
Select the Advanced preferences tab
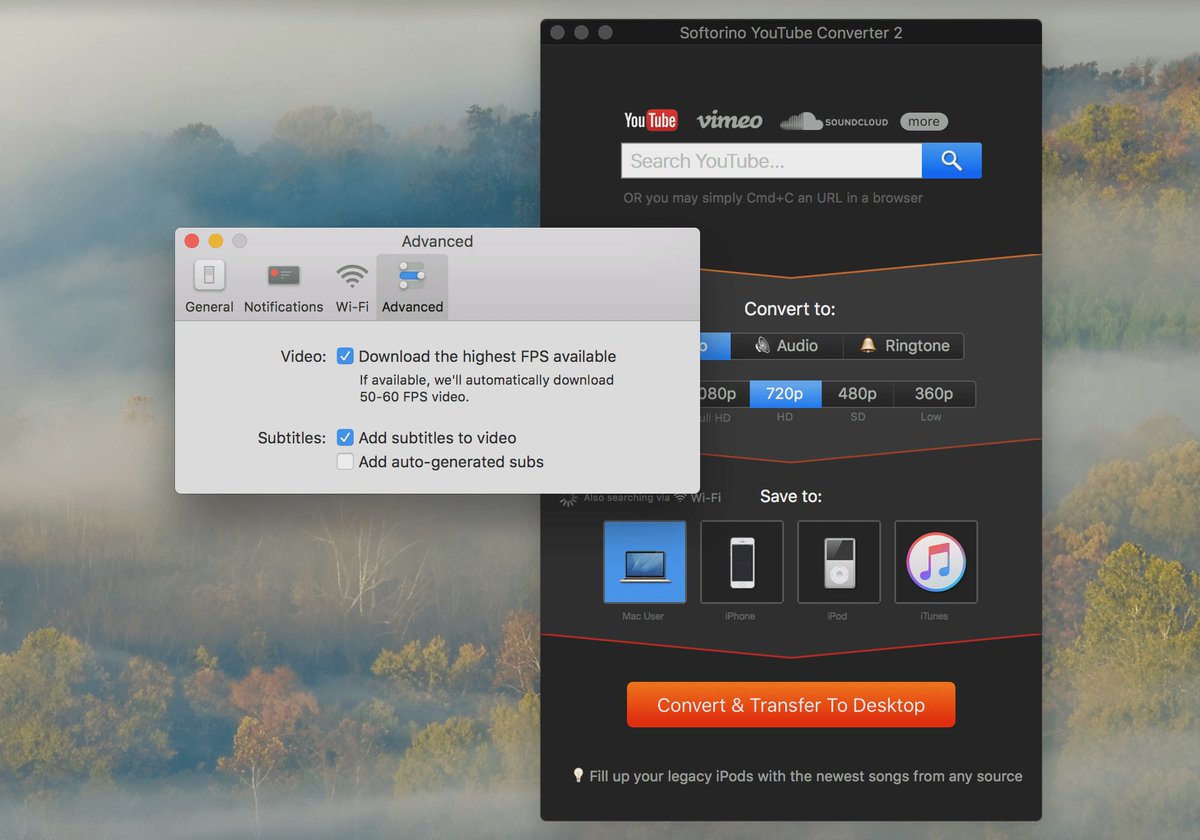click(412, 285)
